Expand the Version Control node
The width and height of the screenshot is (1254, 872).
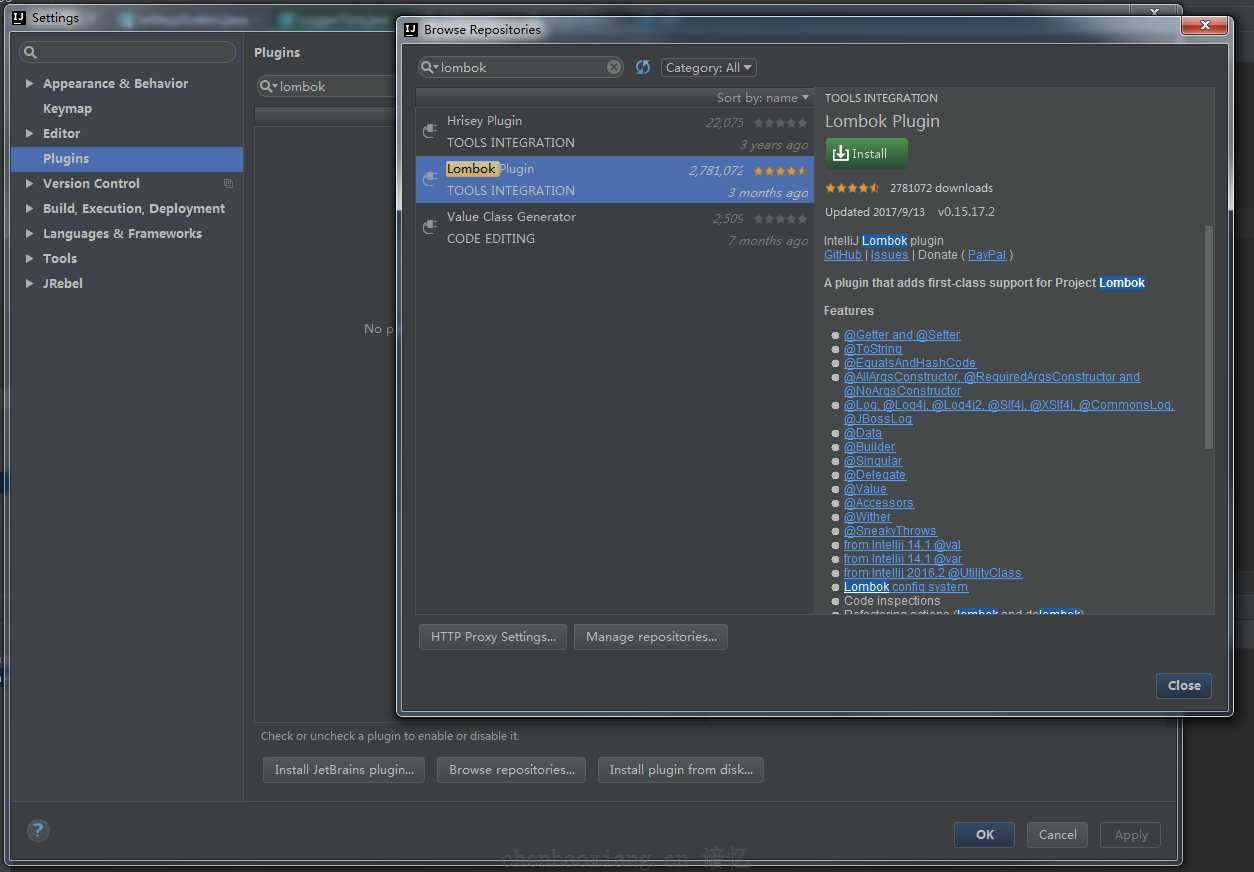(x=30, y=183)
